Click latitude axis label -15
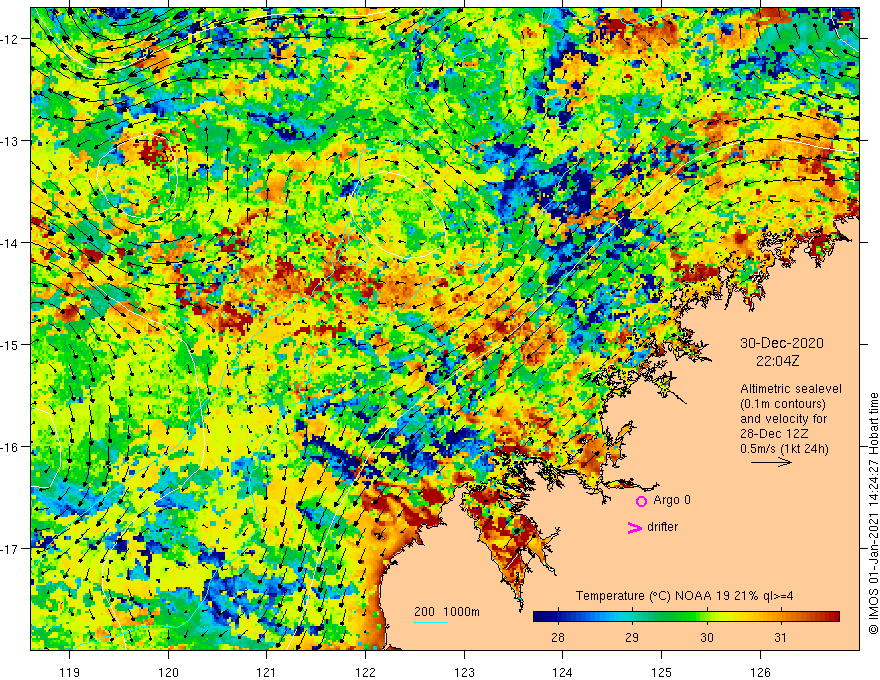880x680 pixels. pos(10,344)
